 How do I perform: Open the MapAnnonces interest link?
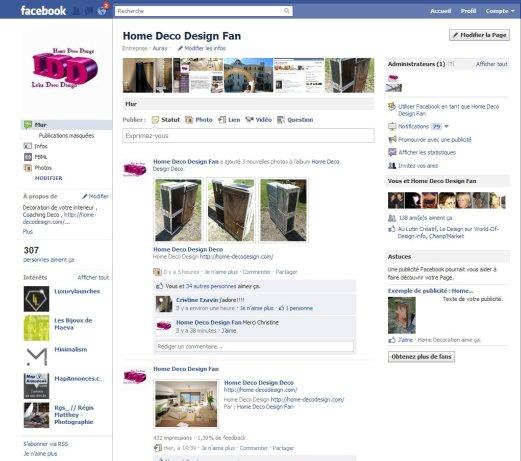[79, 379]
